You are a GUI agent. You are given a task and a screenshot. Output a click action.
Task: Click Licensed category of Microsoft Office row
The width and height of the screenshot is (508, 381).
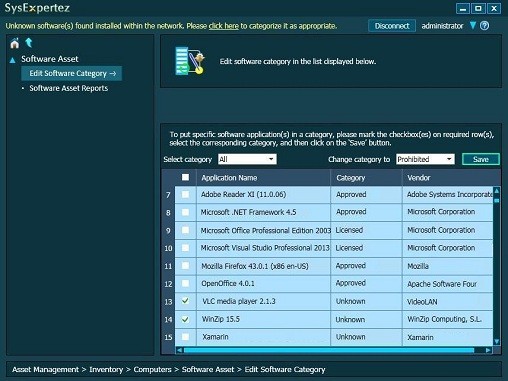click(x=366, y=230)
